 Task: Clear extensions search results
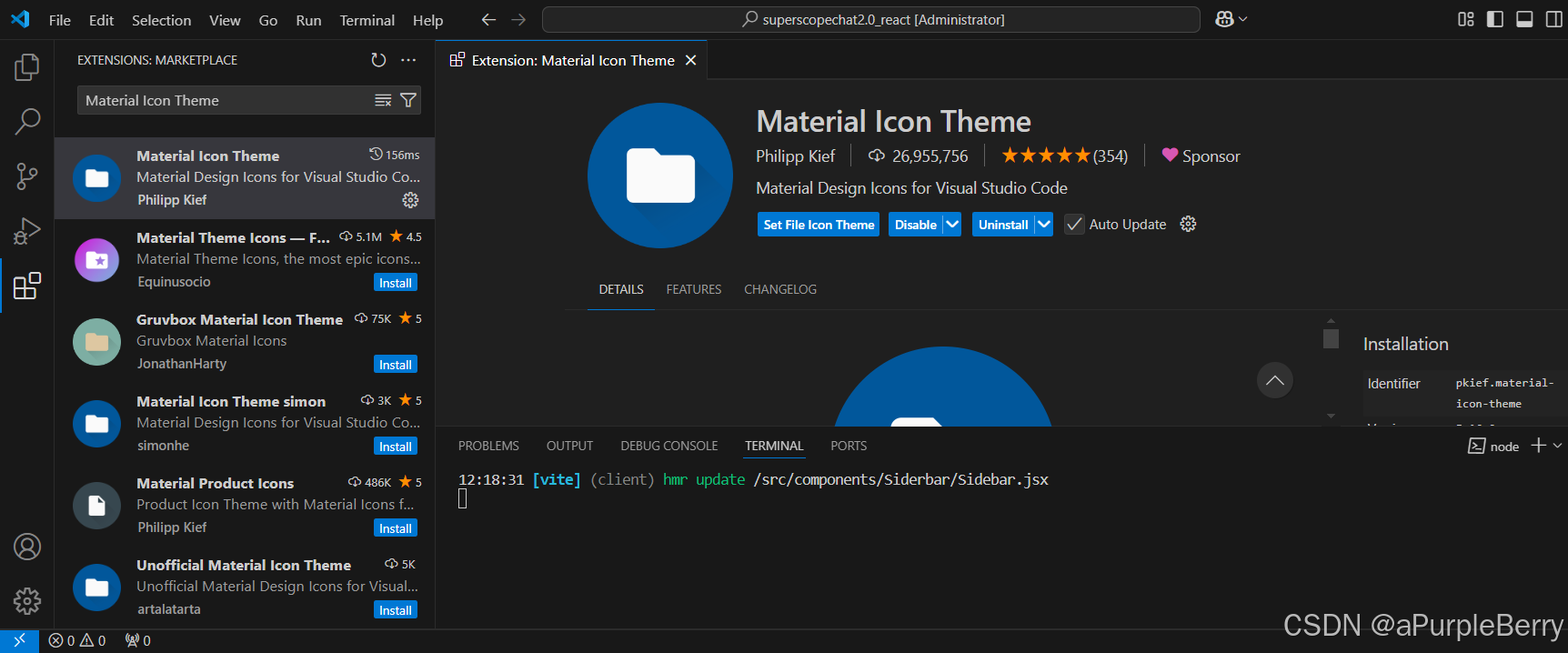pyautogui.click(x=383, y=100)
